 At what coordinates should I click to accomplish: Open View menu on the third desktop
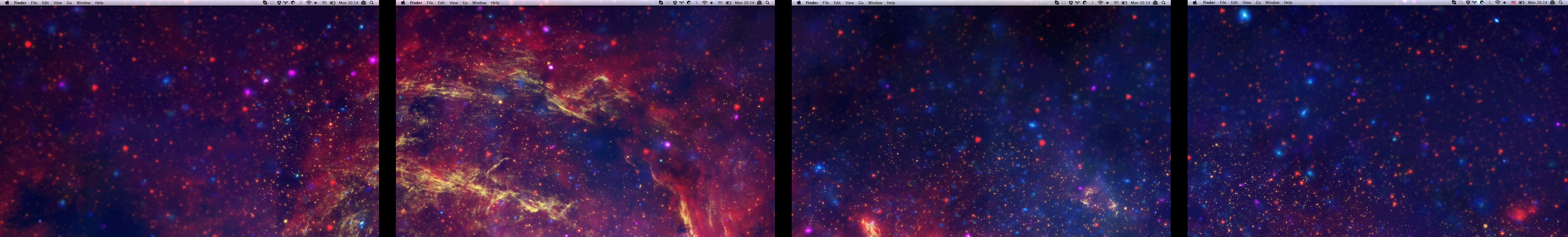(x=850, y=3)
